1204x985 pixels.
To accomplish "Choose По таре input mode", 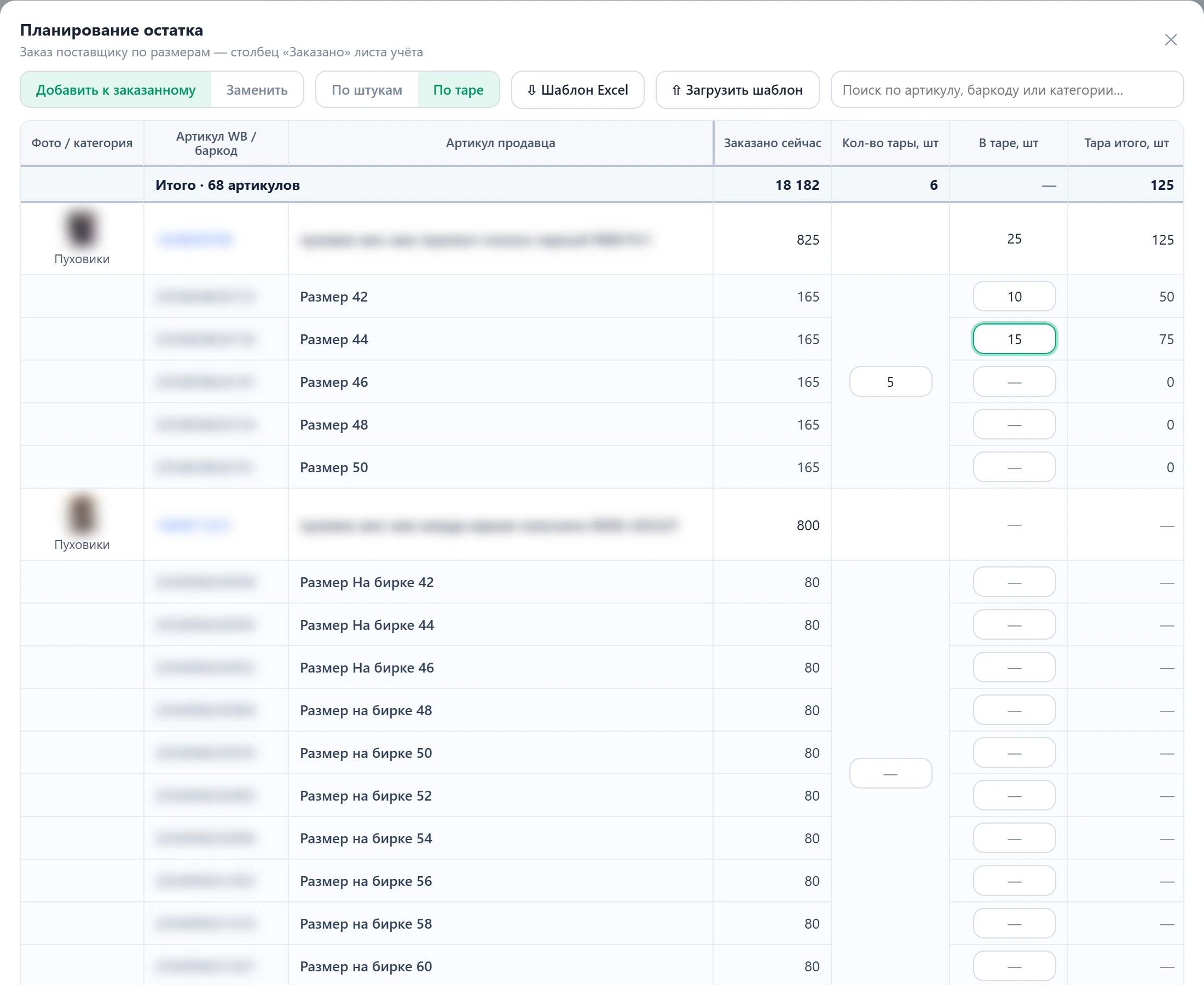I will click(459, 90).
